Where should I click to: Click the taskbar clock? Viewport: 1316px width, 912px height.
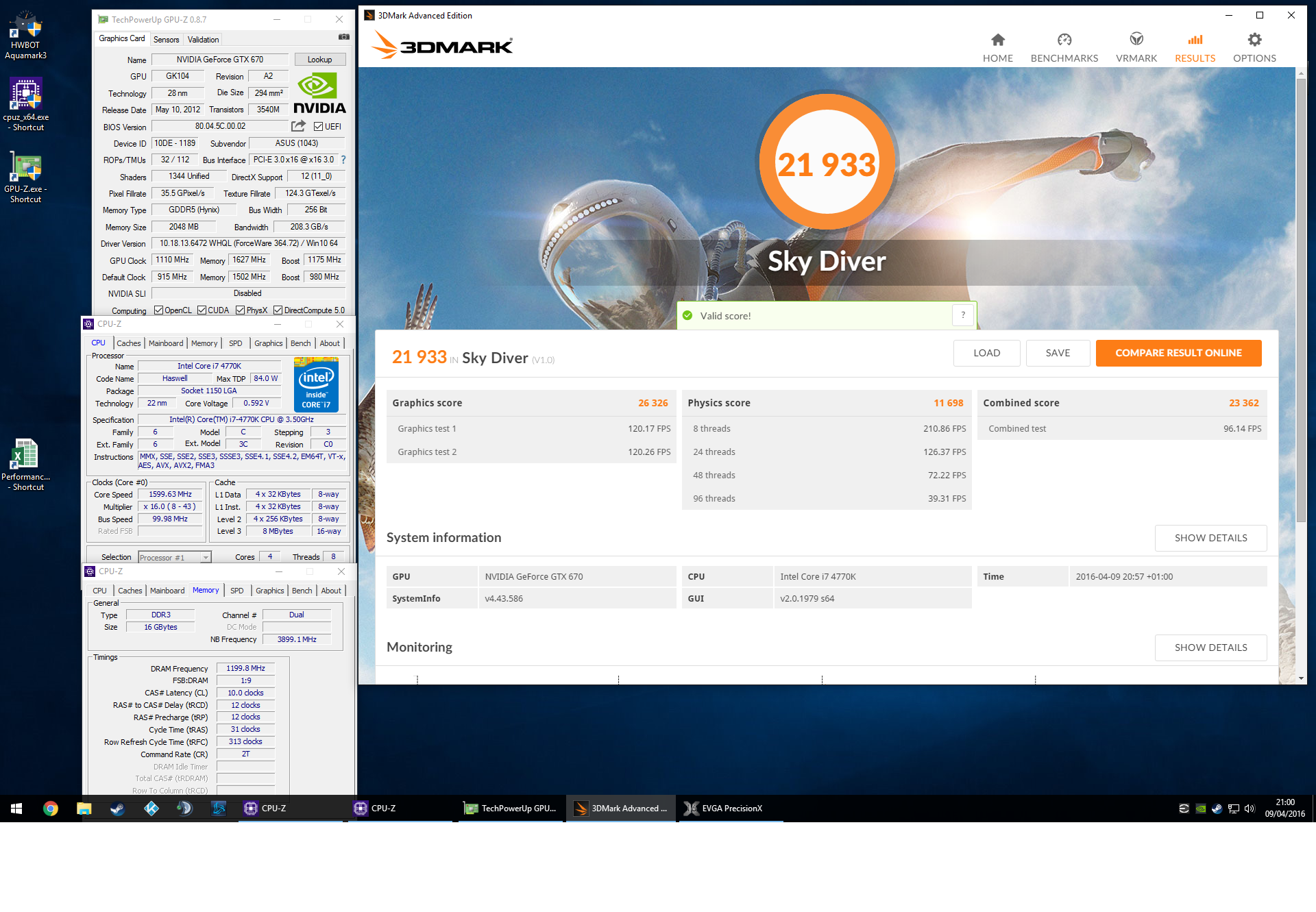pos(1285,809)
